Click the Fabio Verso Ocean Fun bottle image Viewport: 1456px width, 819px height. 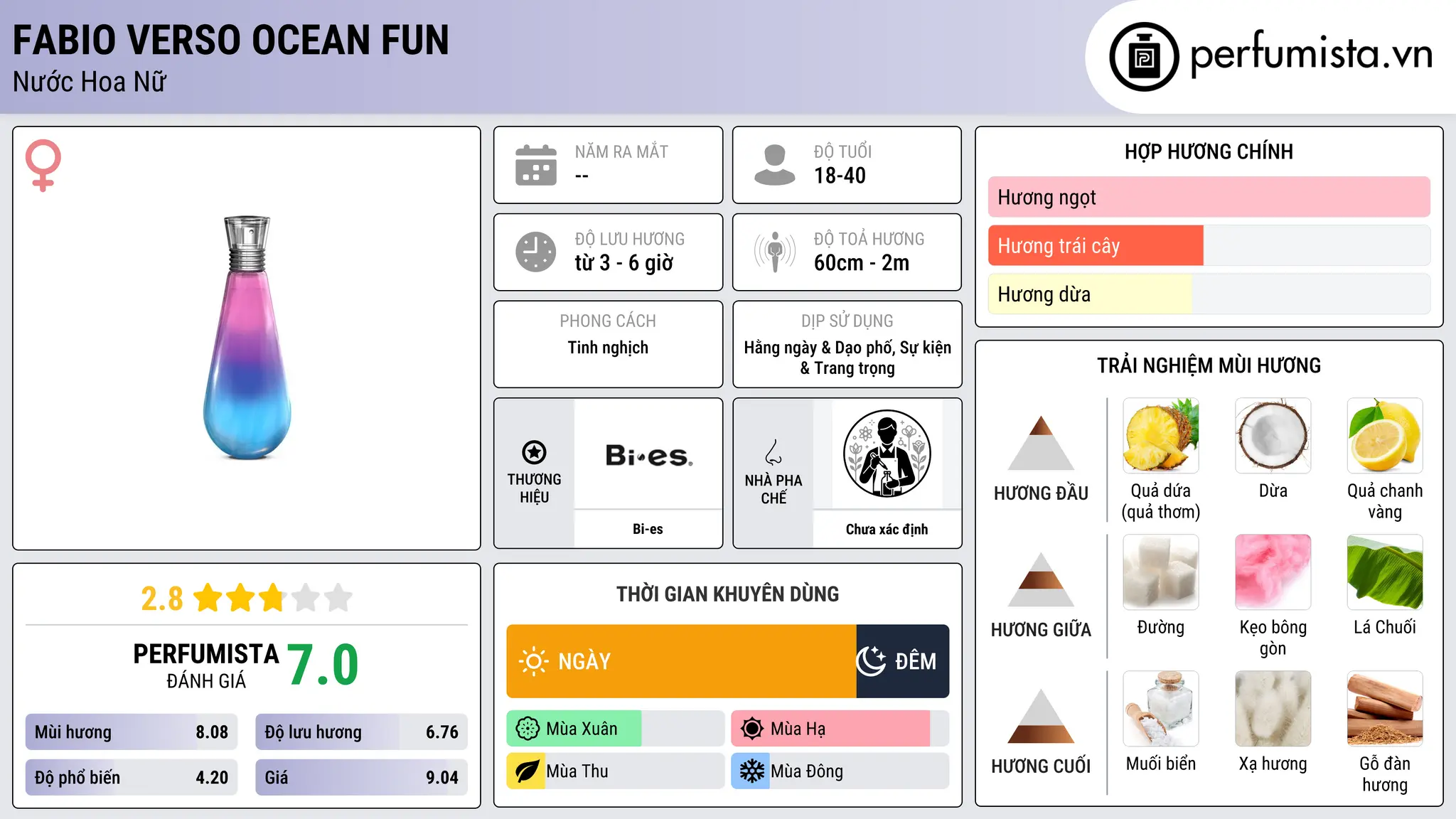[247, 338]
